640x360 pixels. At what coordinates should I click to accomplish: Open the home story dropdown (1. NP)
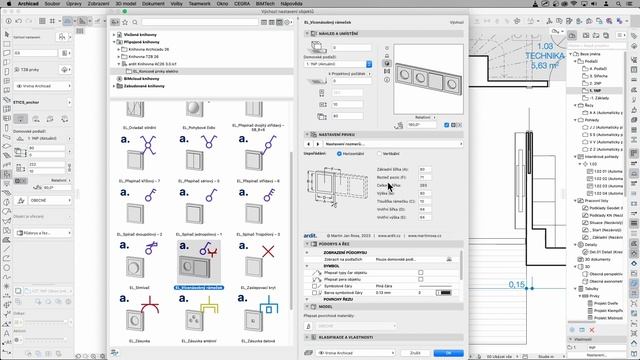pyautogui.click(x=338, y=64)
